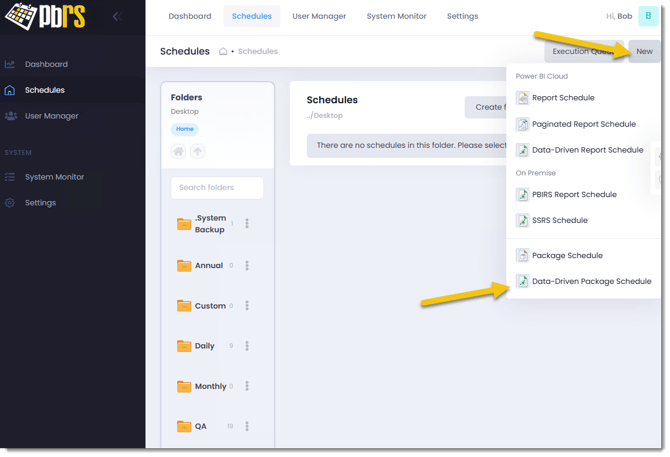Select the Settings gear in sidebar
The height and width of the screenshot is (457, 670).
(x=10, y=203)
